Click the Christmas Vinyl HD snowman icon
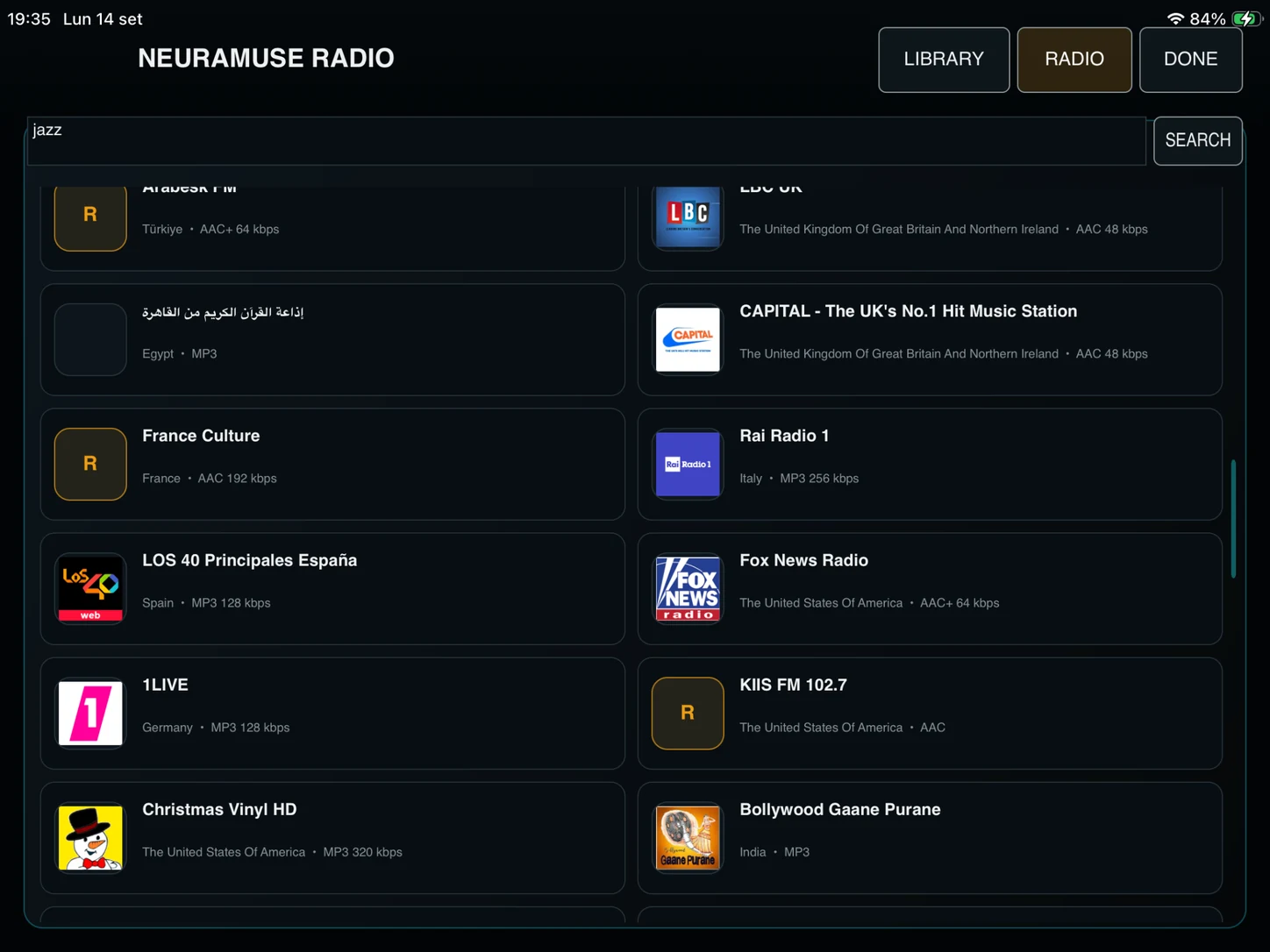The height and width of the screenshot is (952, 1270). 90,837
